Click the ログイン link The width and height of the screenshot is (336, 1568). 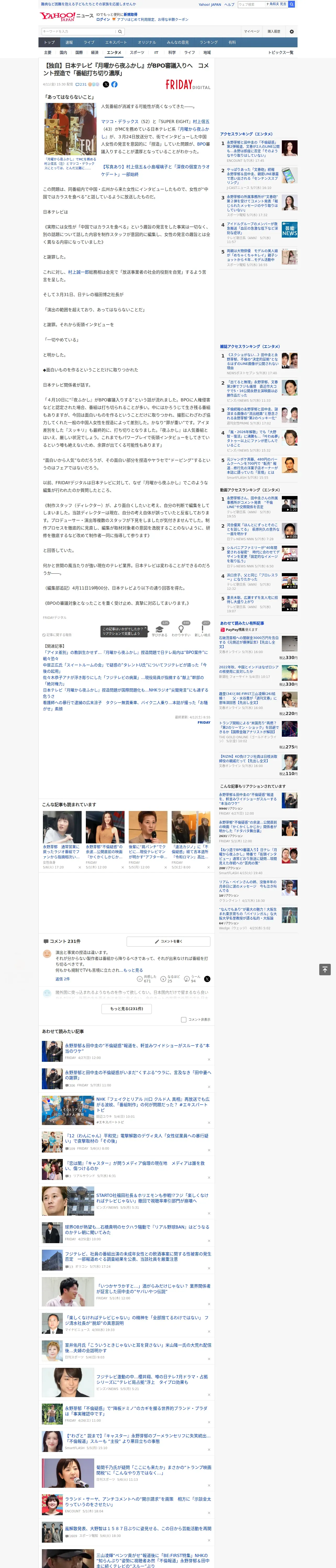103,20
